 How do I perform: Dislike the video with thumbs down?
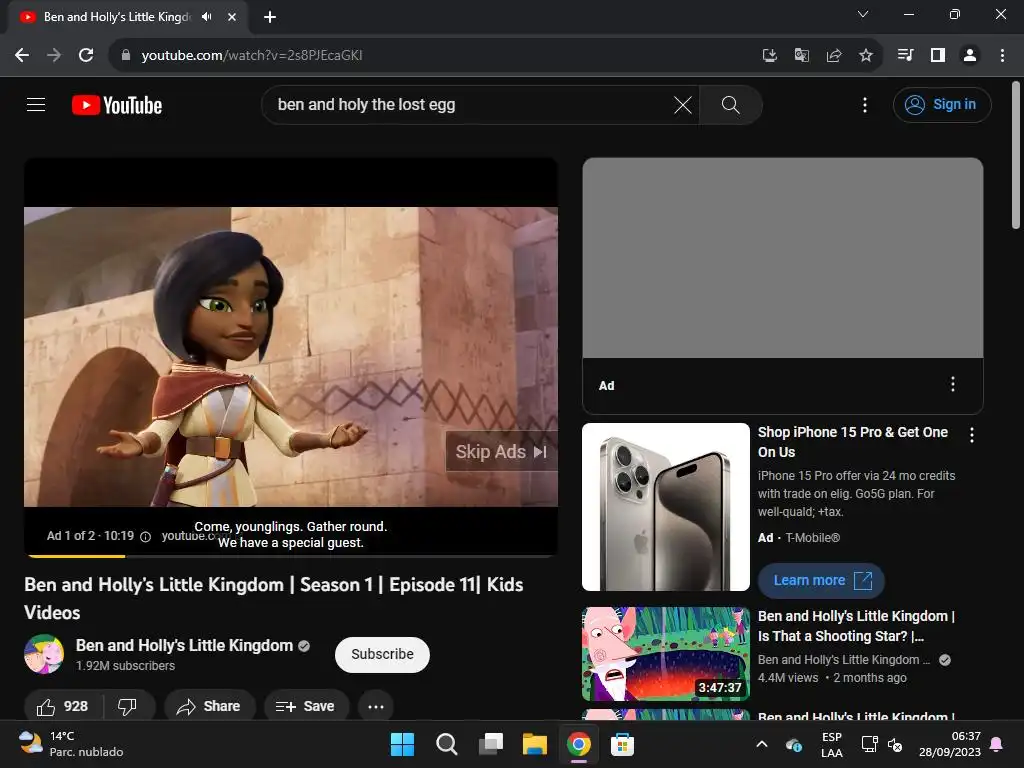point(127,706)
